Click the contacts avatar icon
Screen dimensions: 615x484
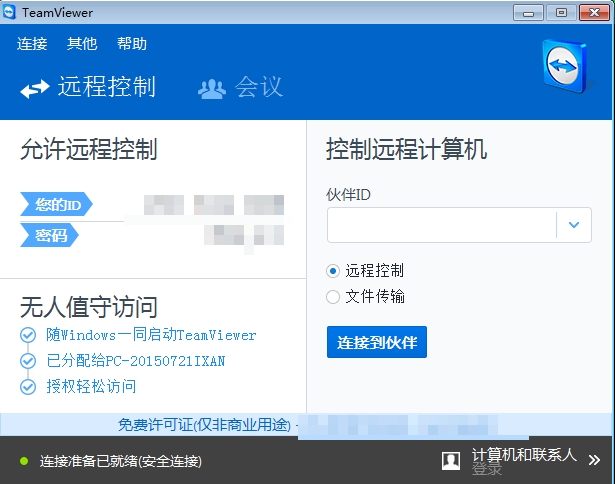coord(451,460)
